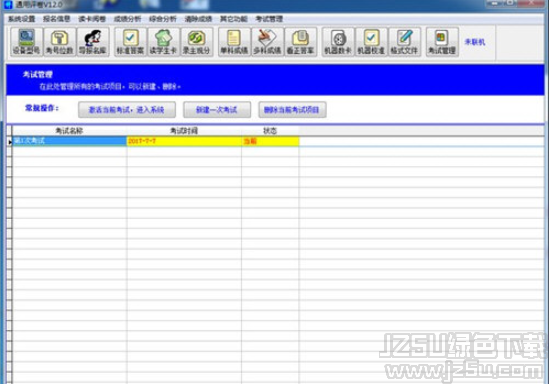Open the 单科成绩 document icon
This screenshot has height=384, width=549.
(x=234, y=42)
